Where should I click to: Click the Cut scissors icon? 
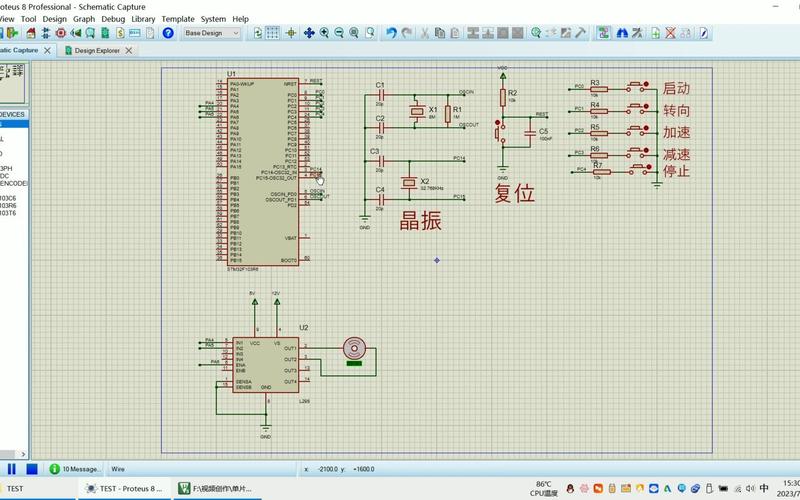click(x=425, y=33)
